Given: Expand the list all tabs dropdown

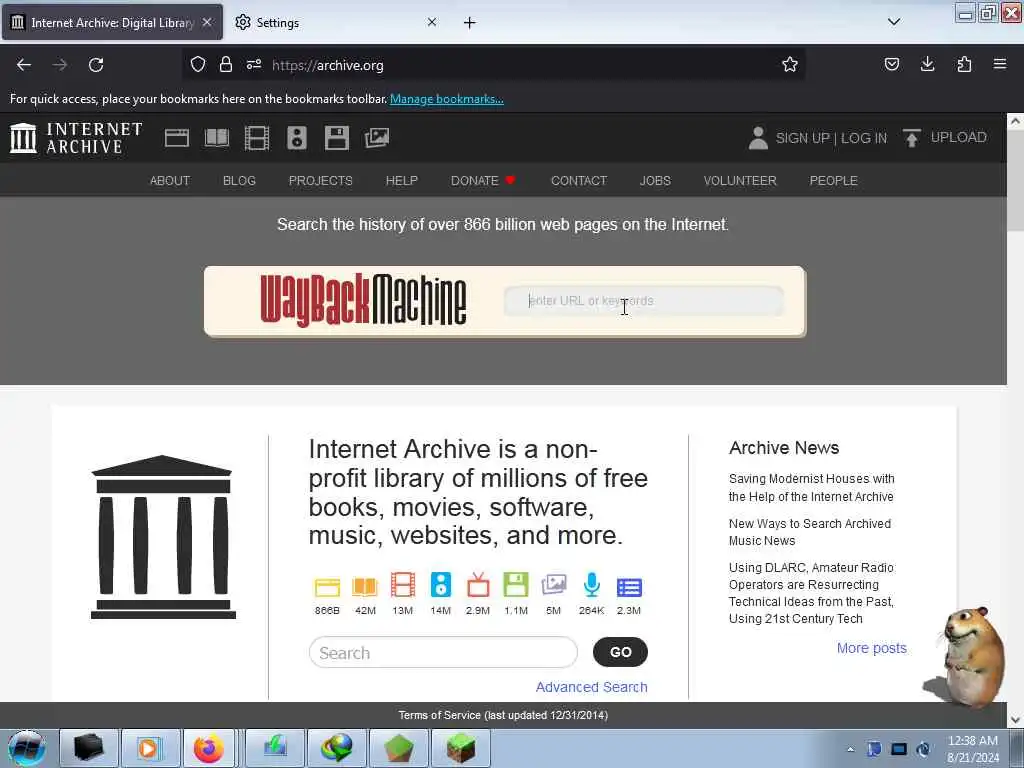Looking at the screenshot, I should pos(894,22).
